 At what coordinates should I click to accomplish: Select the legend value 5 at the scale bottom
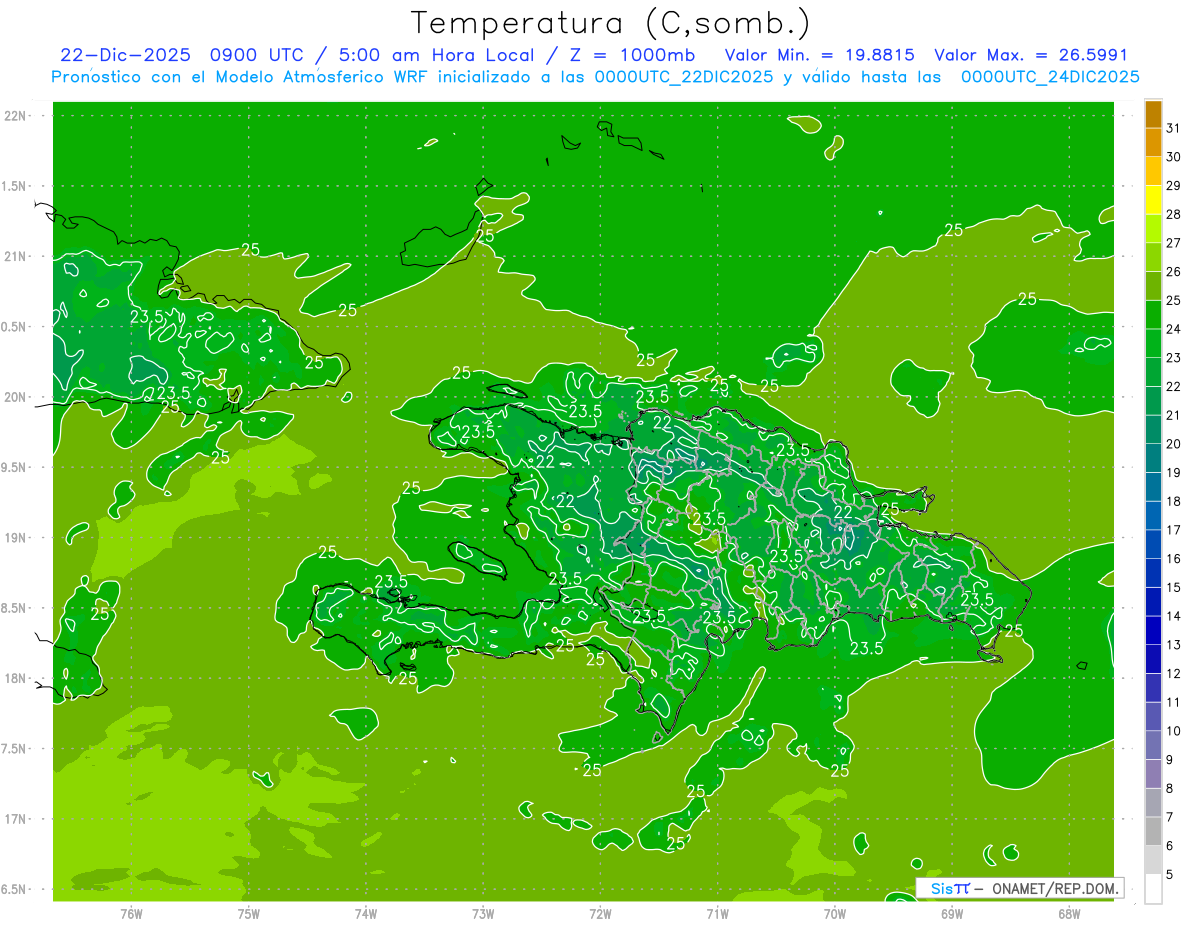(x=1170, y=874)
